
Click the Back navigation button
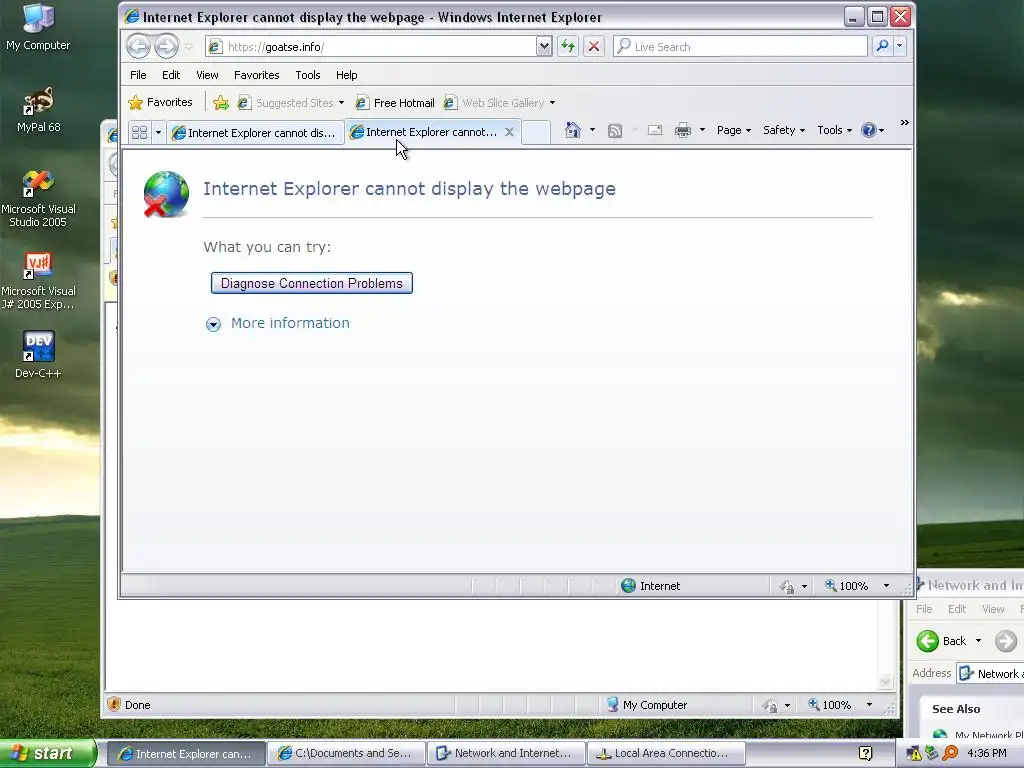pyautogui.click(x=138, y=46)
